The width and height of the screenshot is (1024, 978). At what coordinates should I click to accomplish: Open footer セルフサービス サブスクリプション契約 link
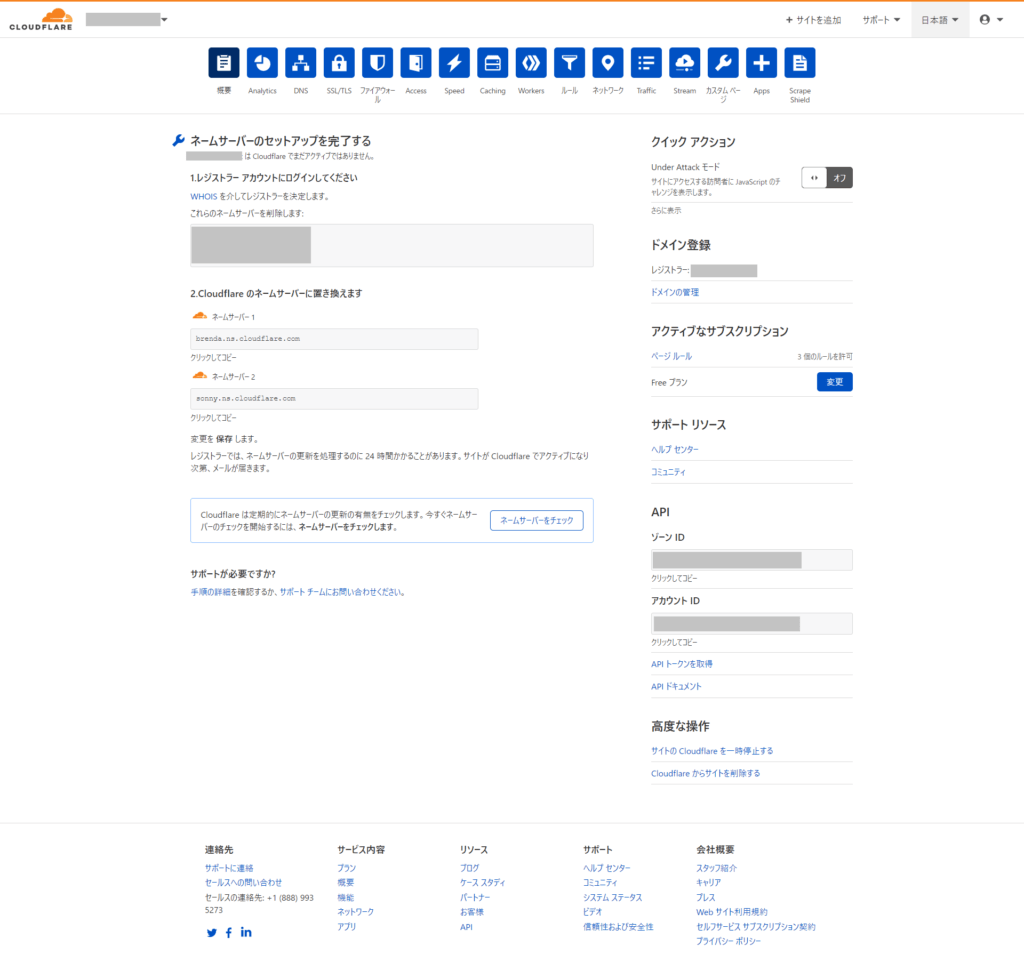(x=756, y=927)
